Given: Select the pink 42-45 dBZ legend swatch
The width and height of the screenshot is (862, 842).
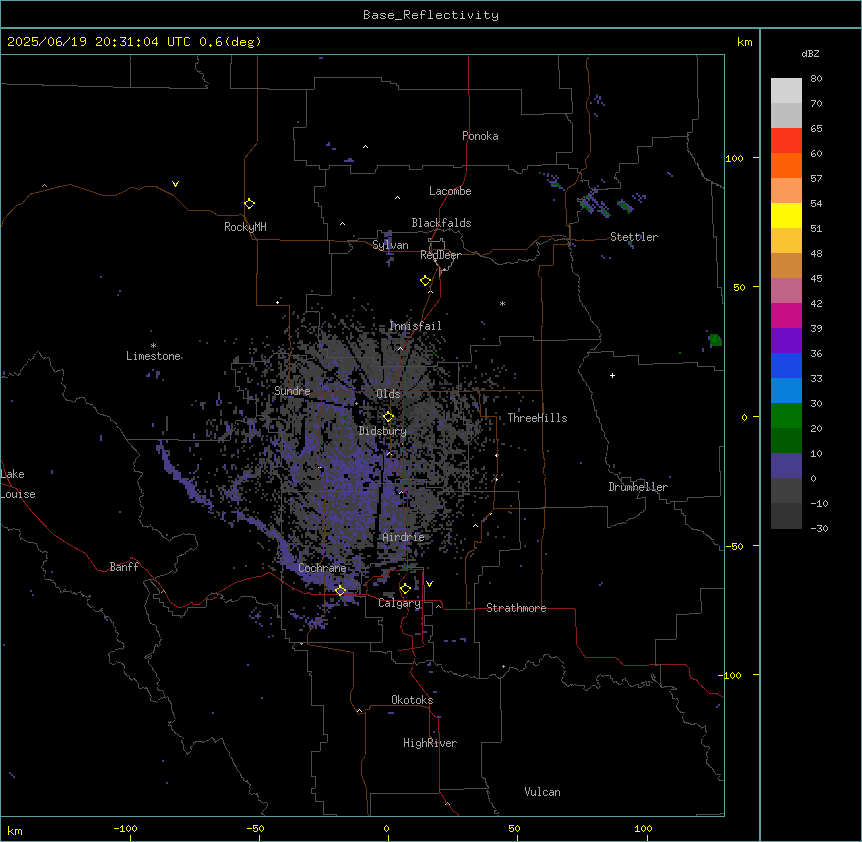Looking at the screenshot, I should click(786, 291).
